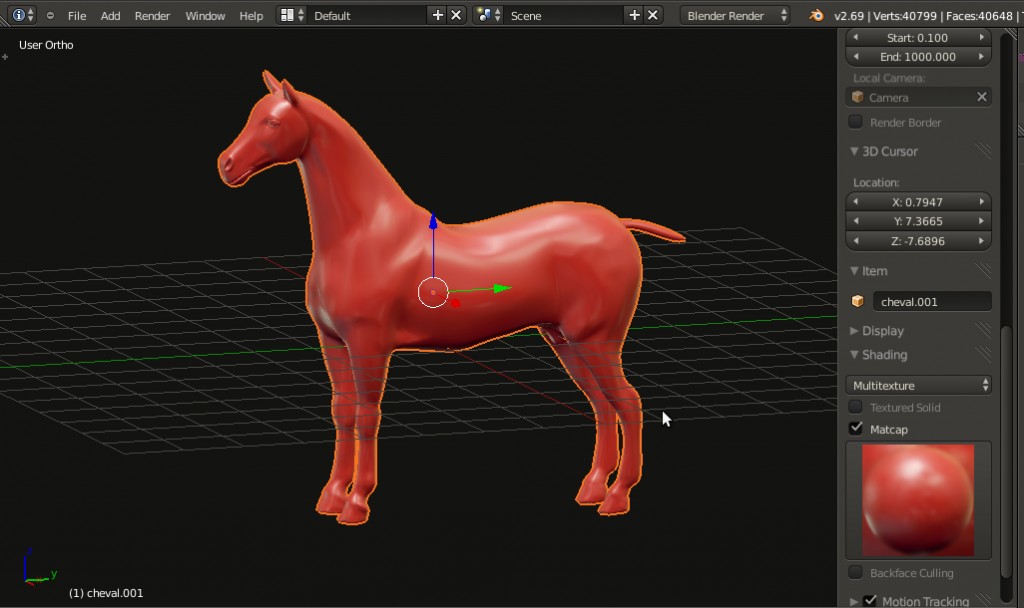Image resolution: width=1024 pixels, height=608 pixels.
Task: Click the screen layout browse icon
Action: (288, 14)
